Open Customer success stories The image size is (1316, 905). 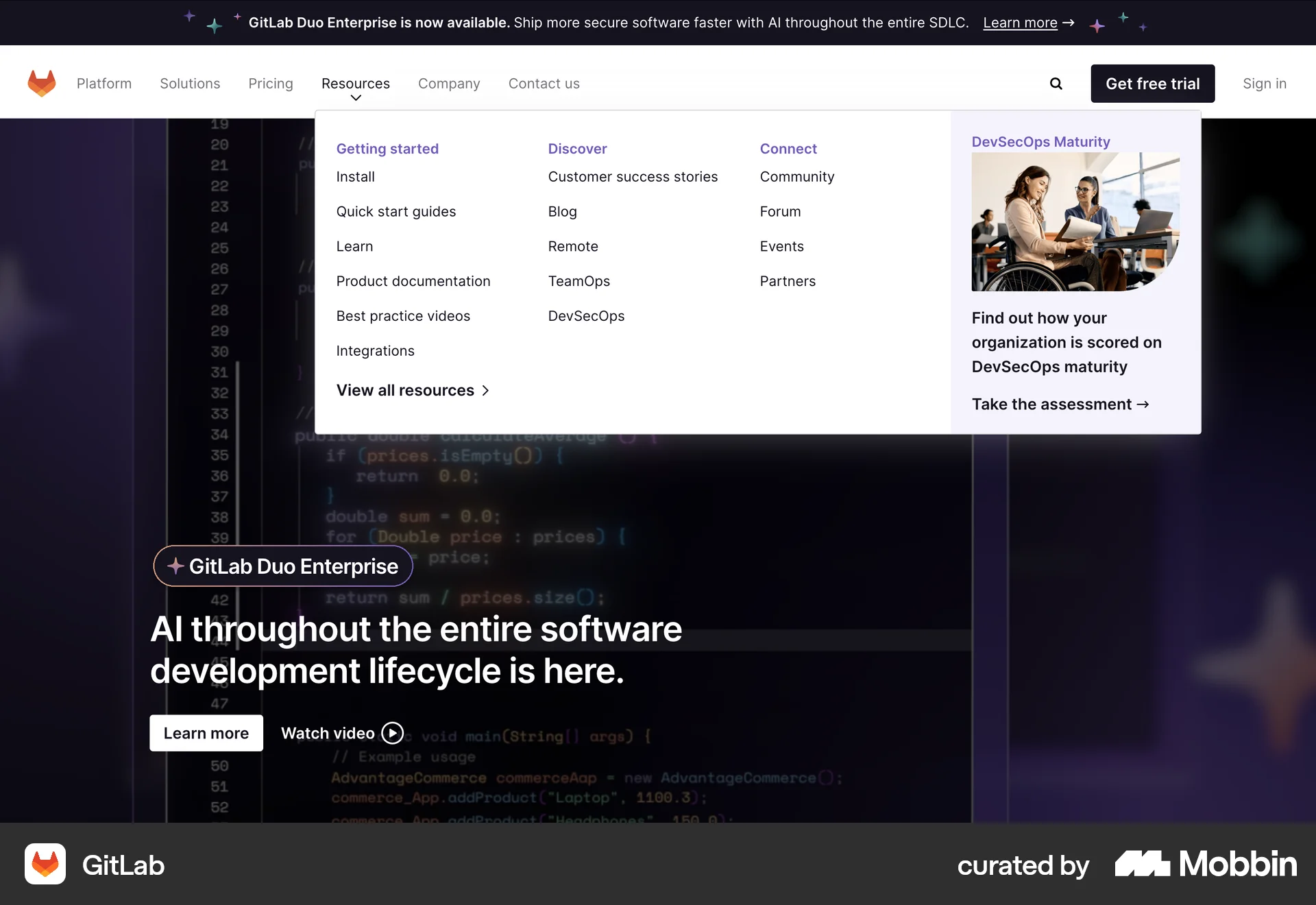633,176
